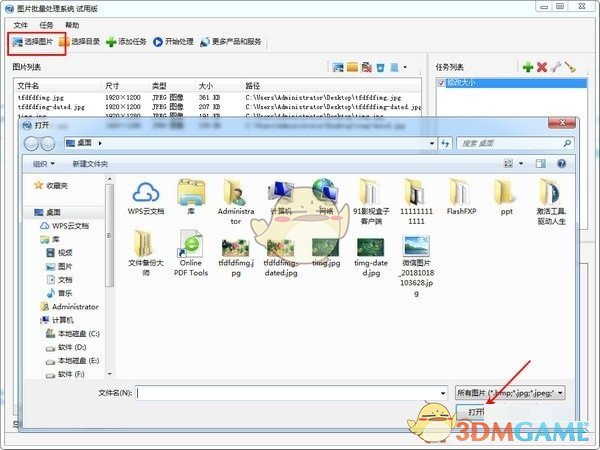
Task: Click trash bin icon in 图片列表 toolbar
Action: (380, 67)
